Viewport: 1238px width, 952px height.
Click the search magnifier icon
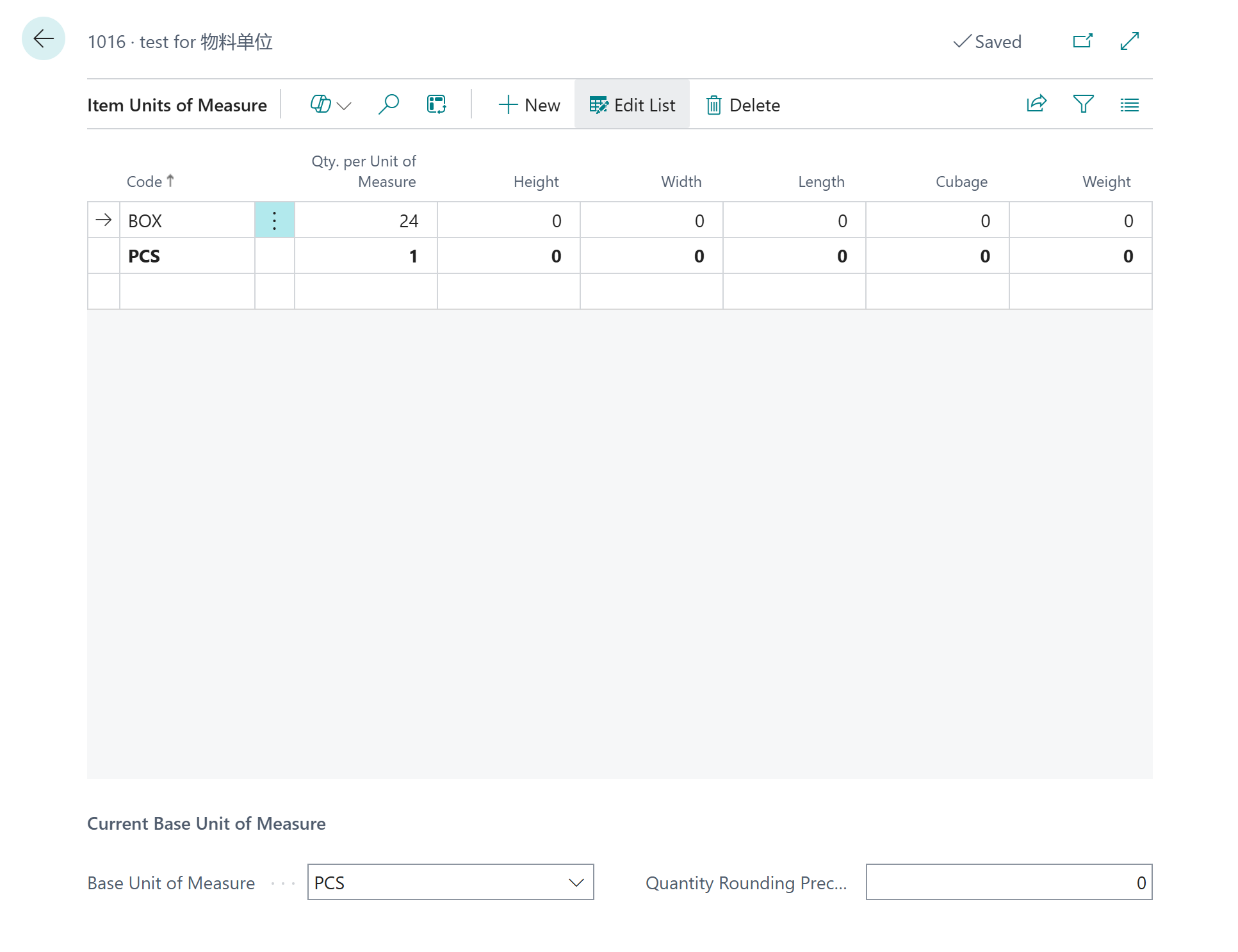(388, 104)
